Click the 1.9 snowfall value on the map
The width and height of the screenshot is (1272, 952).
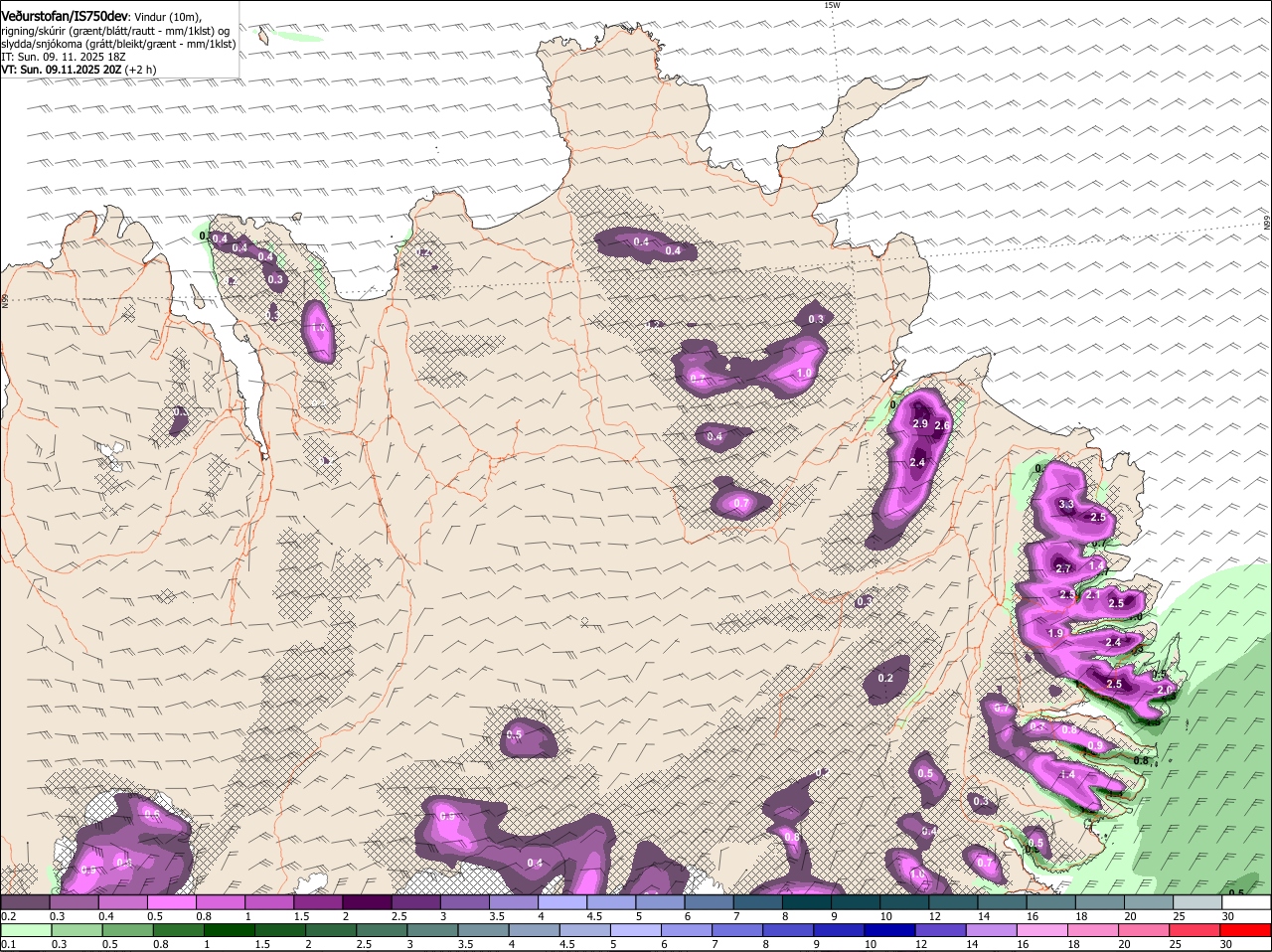point(1055,634)
